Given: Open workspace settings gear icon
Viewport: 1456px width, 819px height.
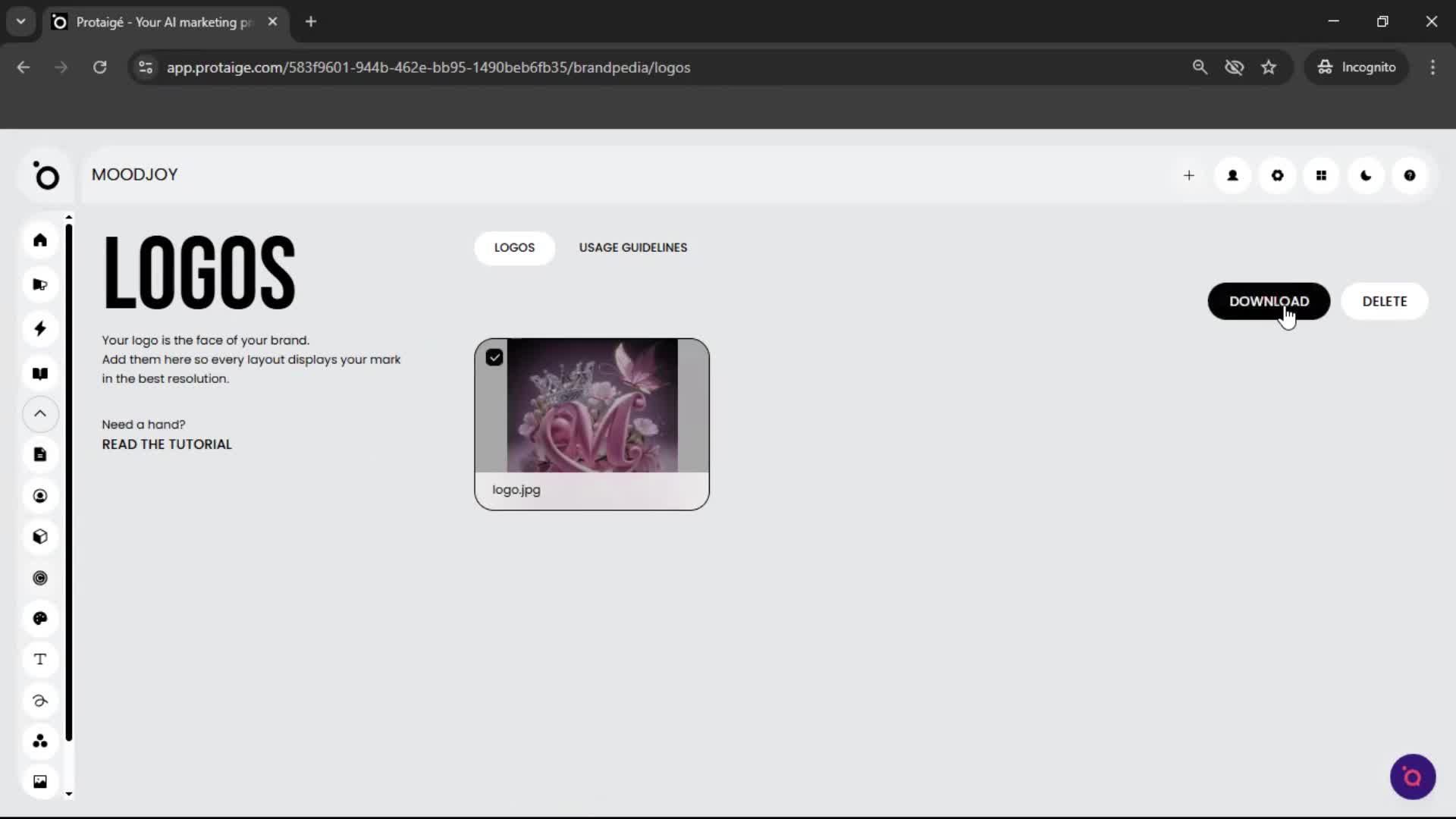Looking at the screenshot, I should coord(1277,175).
